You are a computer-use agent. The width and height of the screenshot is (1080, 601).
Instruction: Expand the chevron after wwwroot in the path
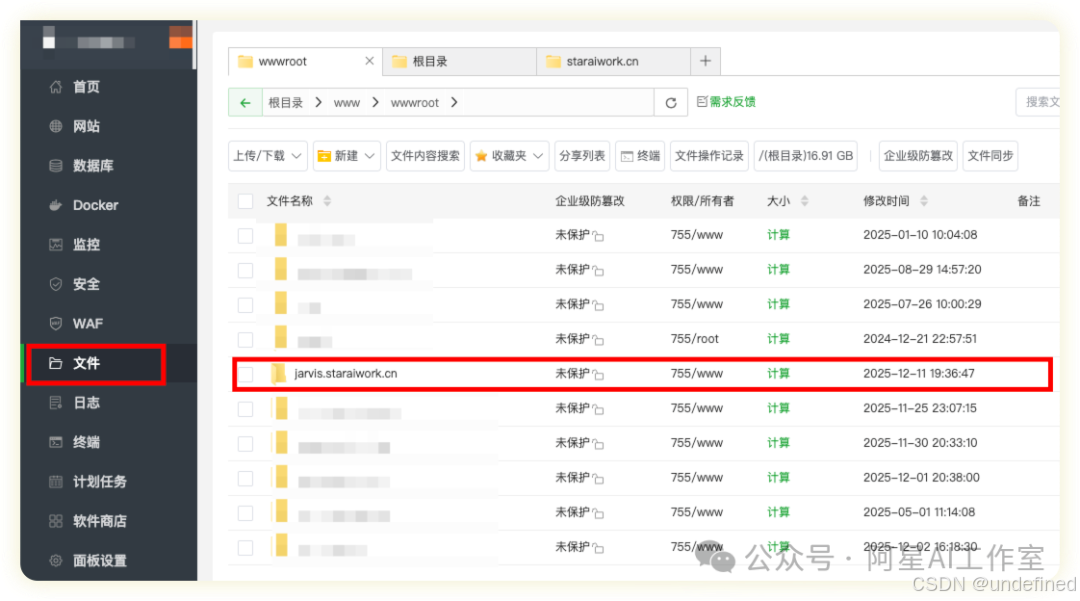[x=455, y=103]
